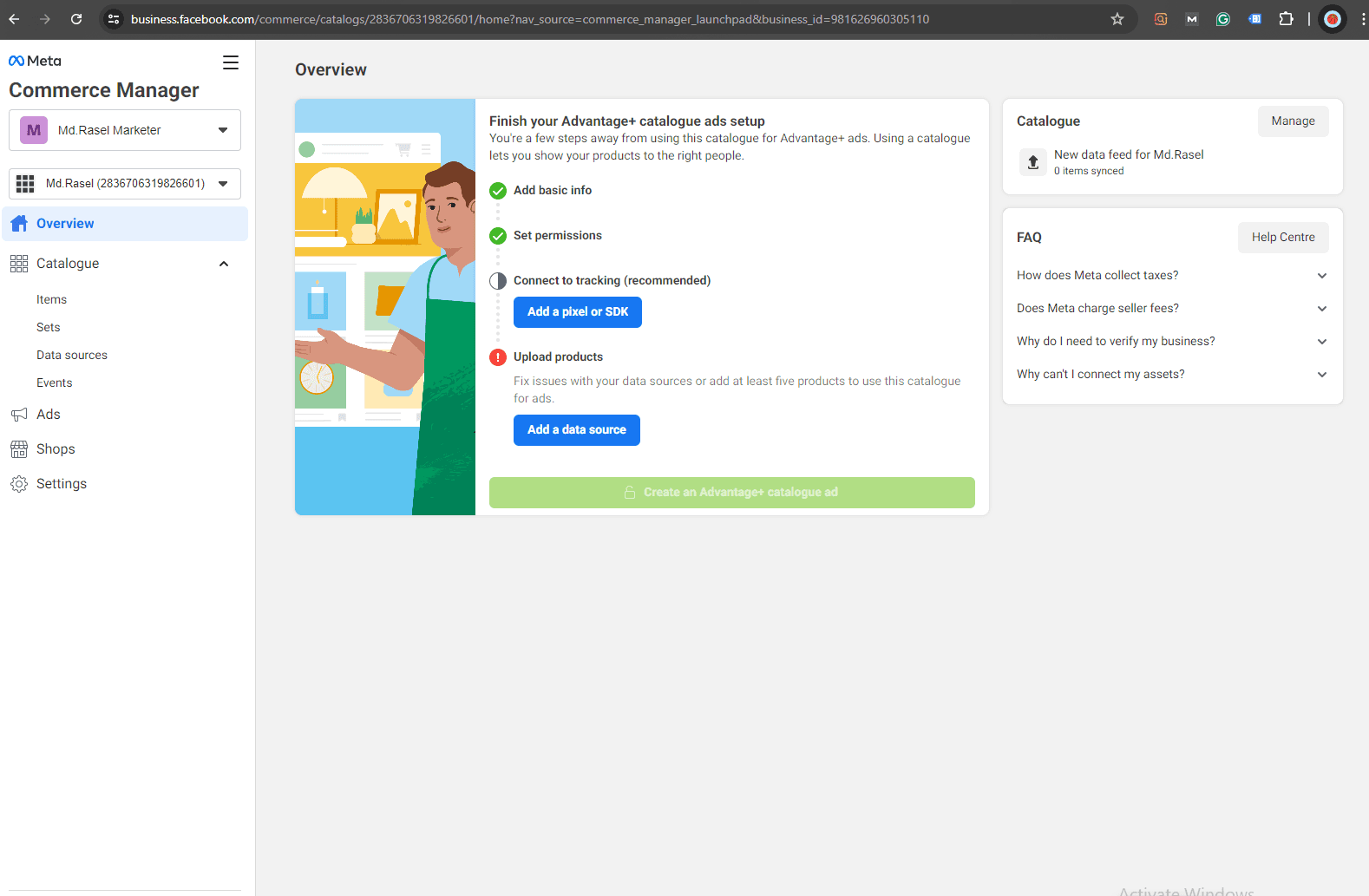Click 'Connect to tracking (recommended)' heading
The width and height of the screenshot is (1369, 896).
pyautogui.click(x=612, y=281)
